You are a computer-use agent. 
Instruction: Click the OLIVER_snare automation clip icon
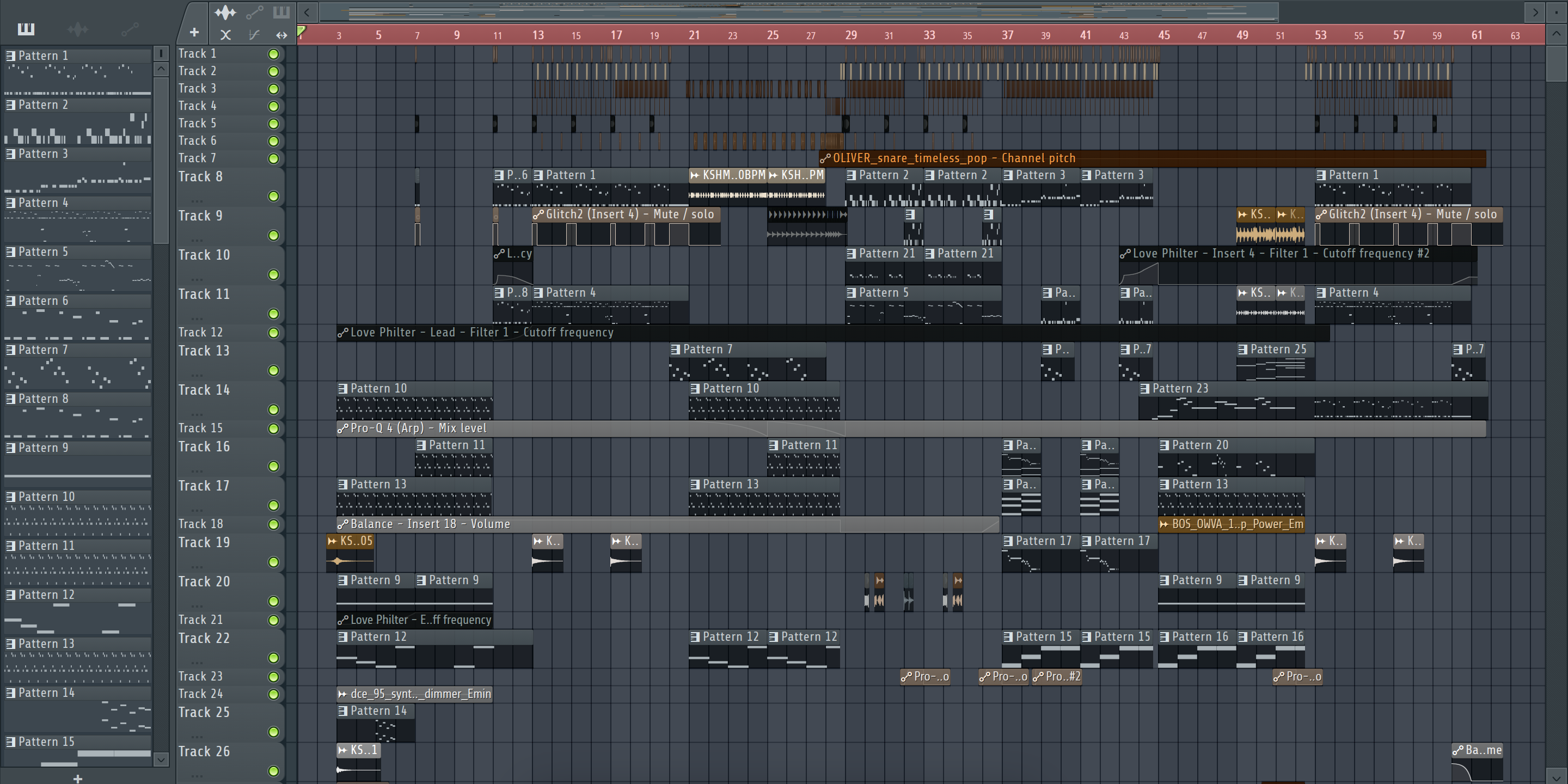(x=825, y=158)
